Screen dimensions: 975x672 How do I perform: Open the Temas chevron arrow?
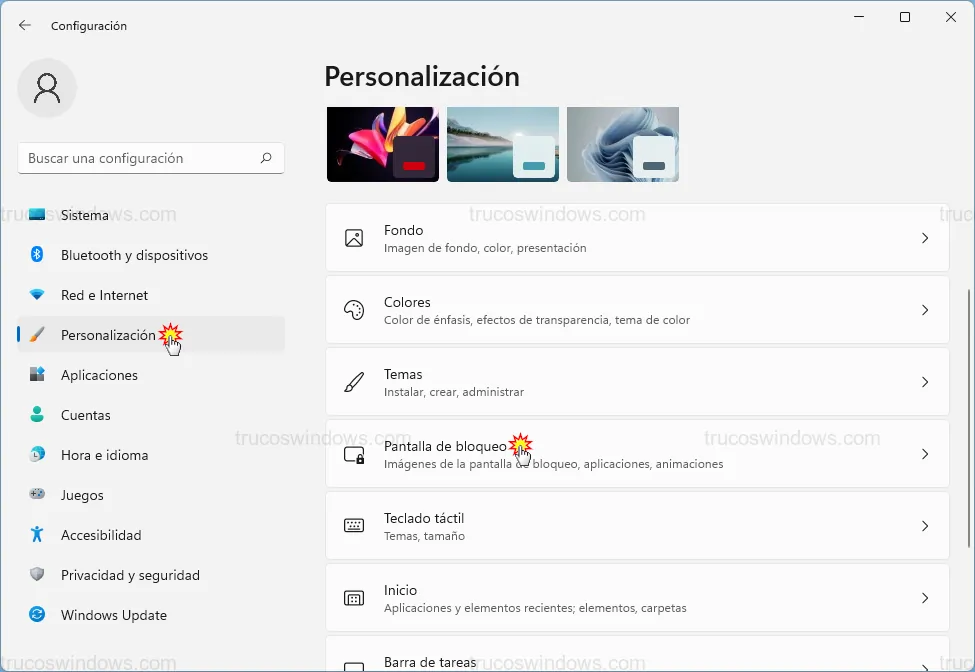925,382
